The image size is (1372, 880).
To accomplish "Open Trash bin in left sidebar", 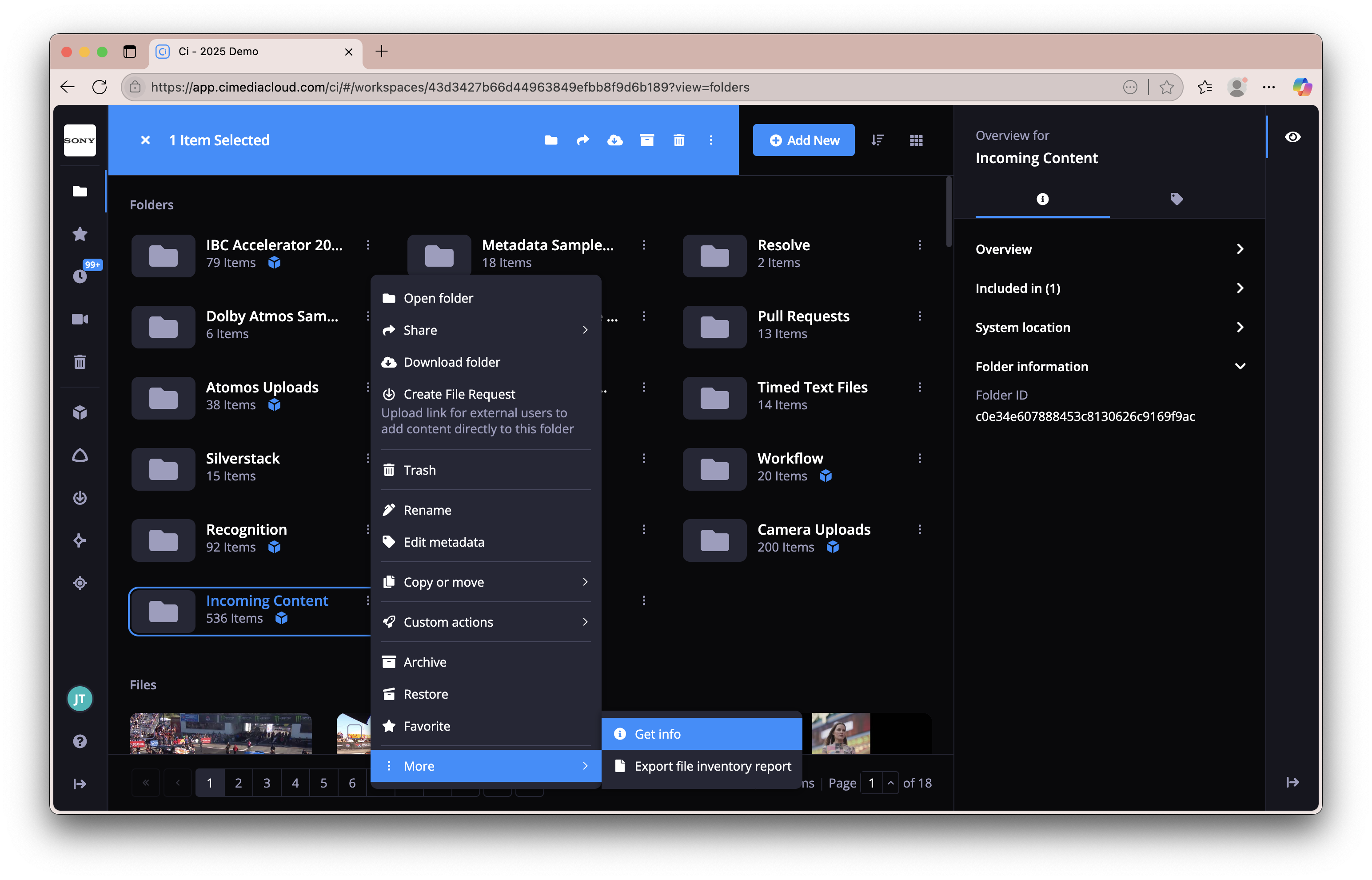I will [80, 362].
